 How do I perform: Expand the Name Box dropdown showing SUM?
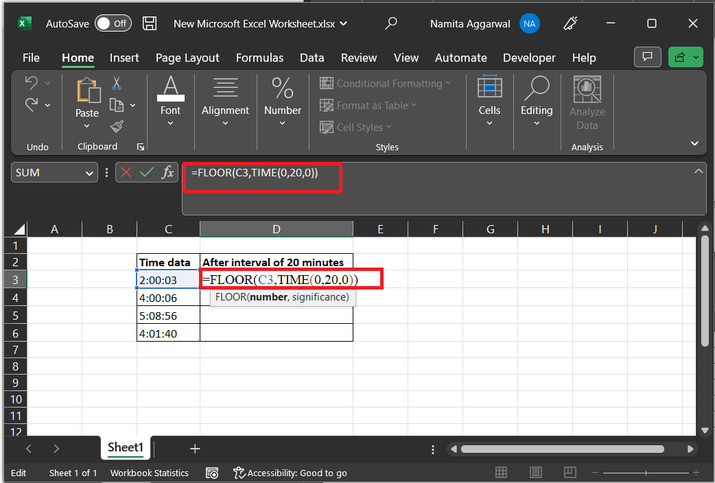tap(88, 173)
